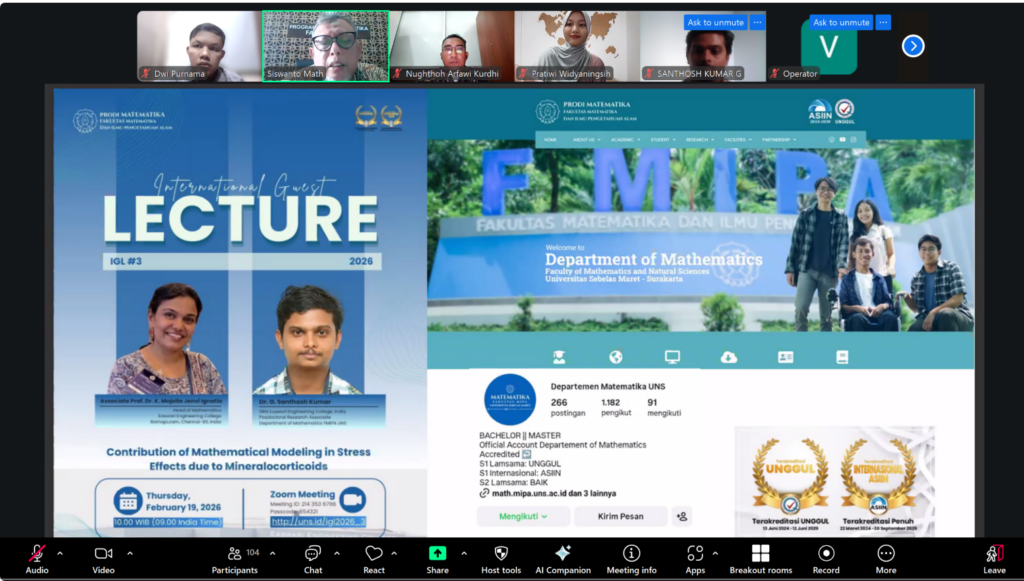The width and height of the screenshot is (1024, 581).
Task: Open the three-dot menu on Santhosh Kumar's tile
Action: [x=757, y=22]
